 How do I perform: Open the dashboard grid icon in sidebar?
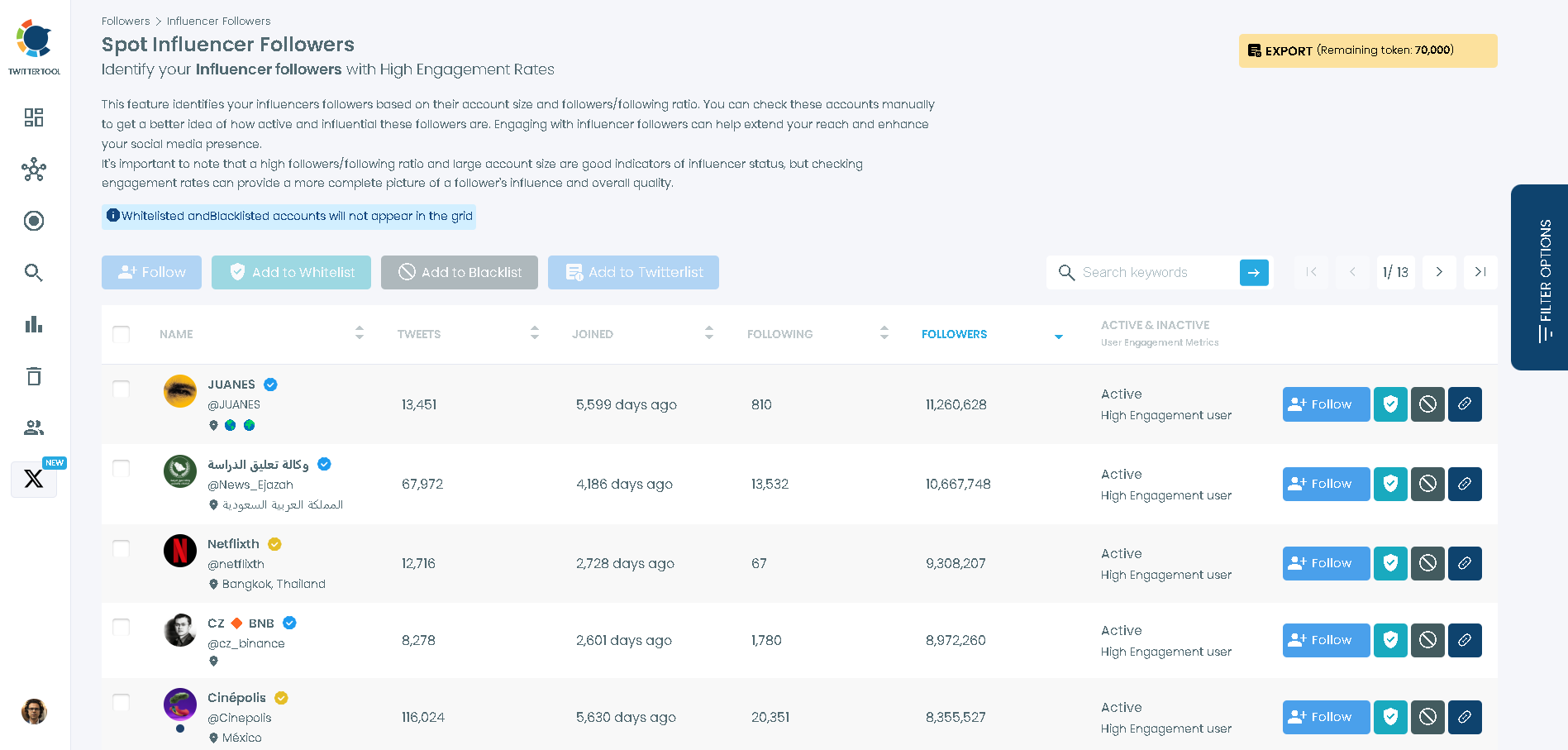click(x=34, y=117)
